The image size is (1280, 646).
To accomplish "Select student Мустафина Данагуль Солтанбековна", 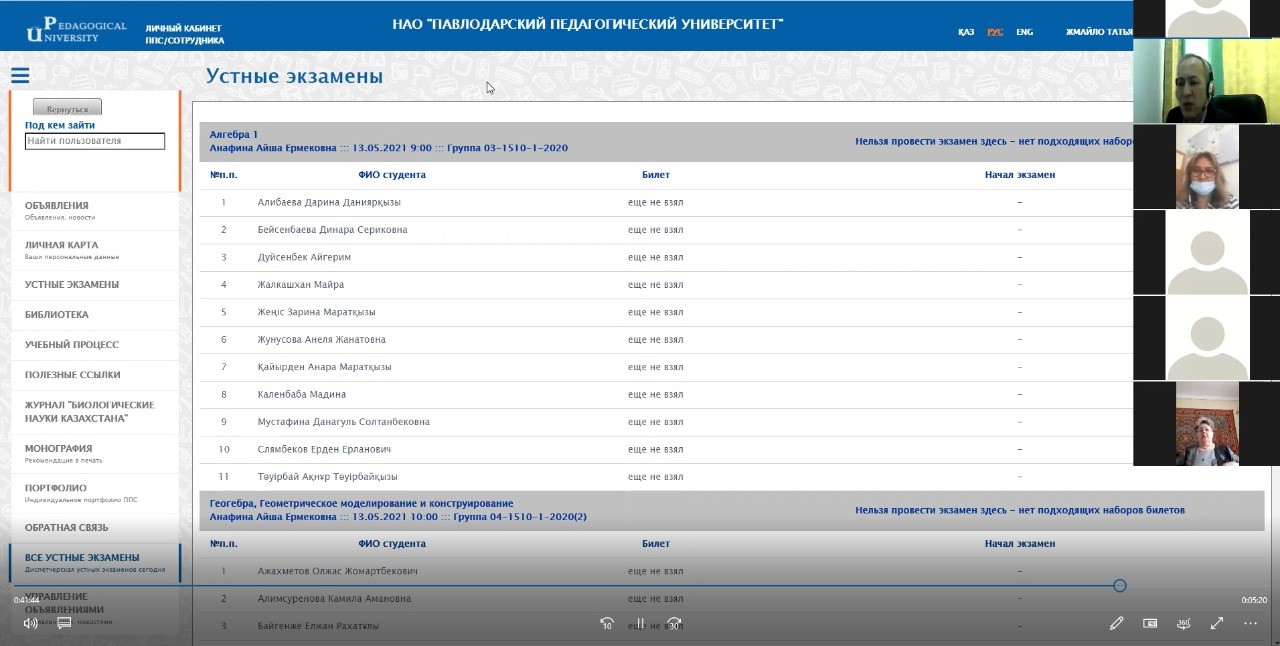I will coord(343,422).
